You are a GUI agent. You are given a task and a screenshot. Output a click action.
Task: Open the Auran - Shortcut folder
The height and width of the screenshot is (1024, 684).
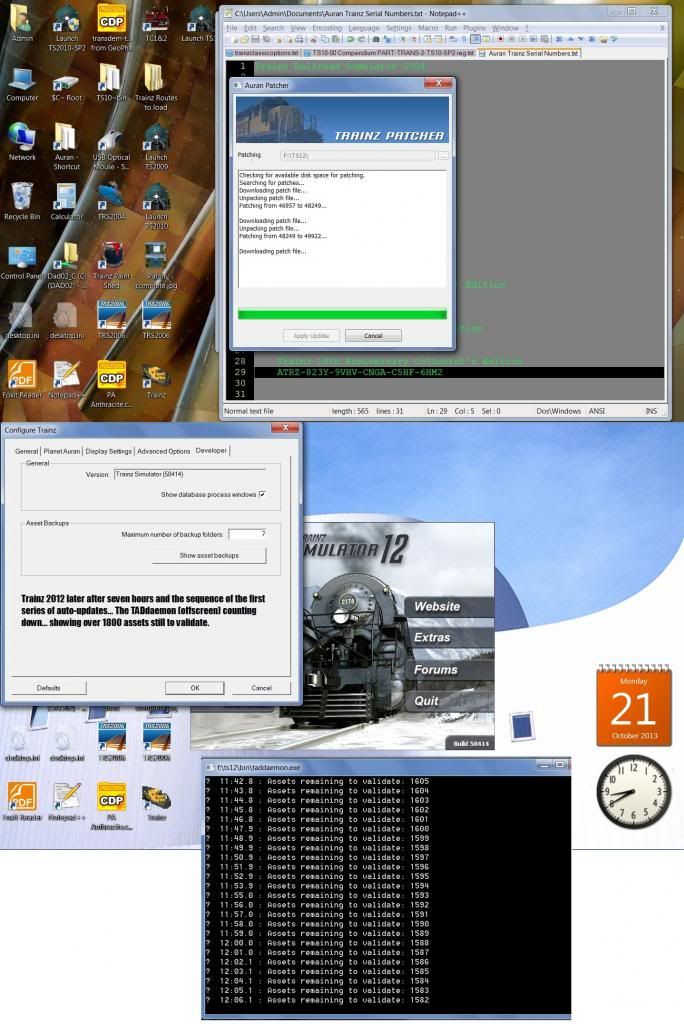[x=67, y=147]
